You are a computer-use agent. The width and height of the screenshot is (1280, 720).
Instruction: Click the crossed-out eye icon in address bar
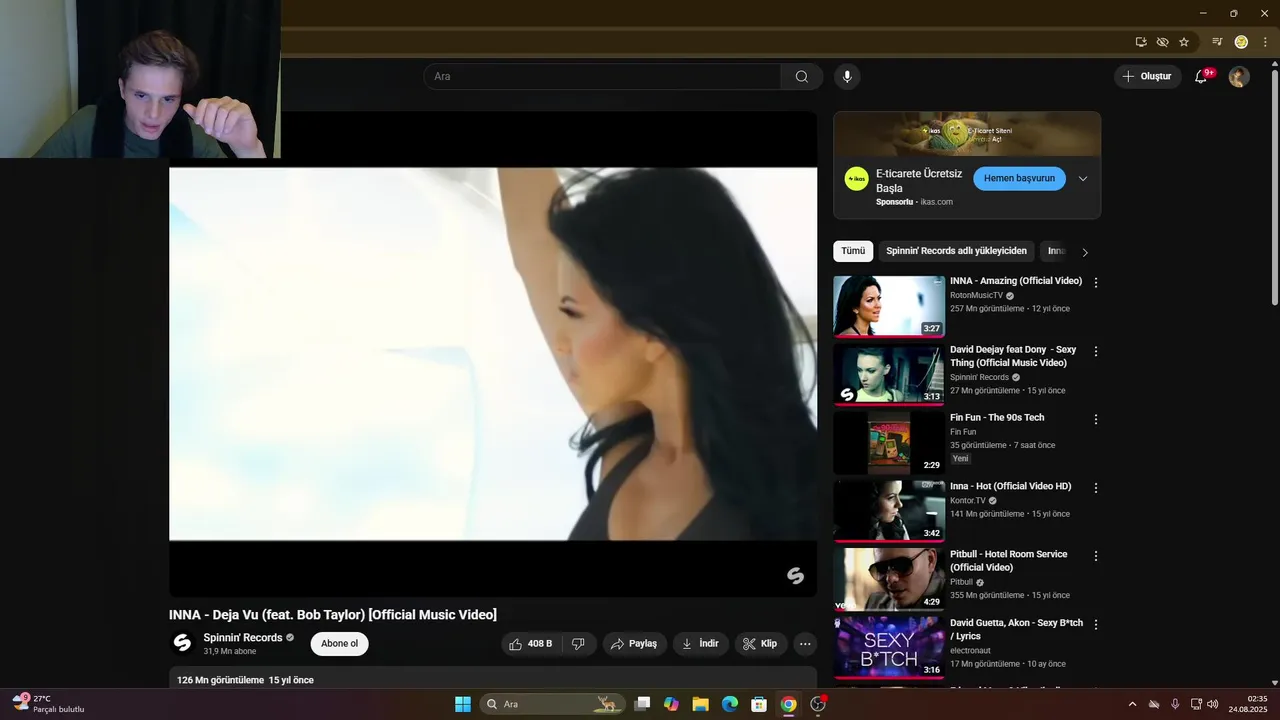coord(1162,42)
